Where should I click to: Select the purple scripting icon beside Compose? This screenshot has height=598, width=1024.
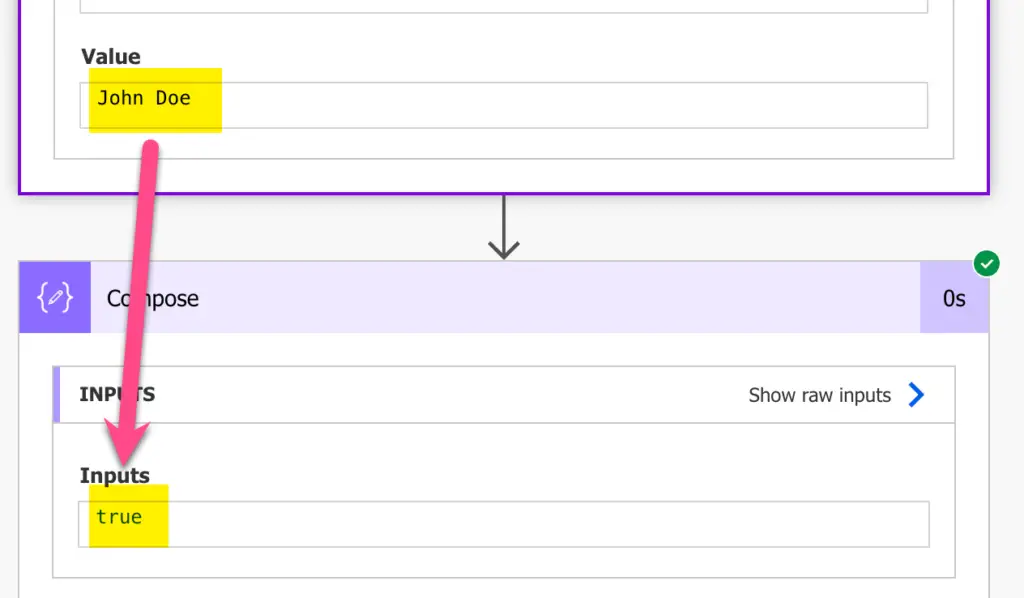coord(54,297)
